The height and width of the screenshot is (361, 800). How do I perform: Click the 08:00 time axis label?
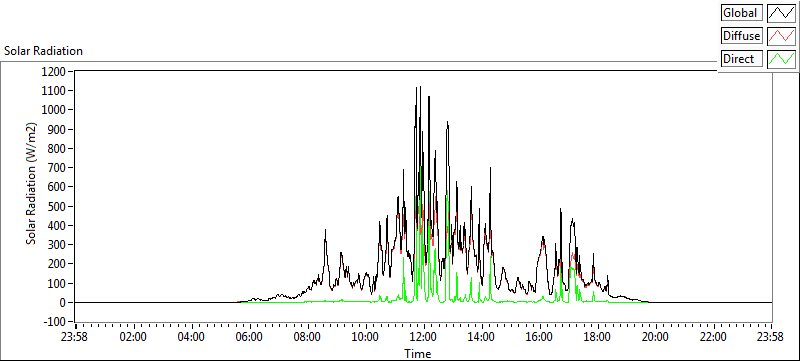308,337
